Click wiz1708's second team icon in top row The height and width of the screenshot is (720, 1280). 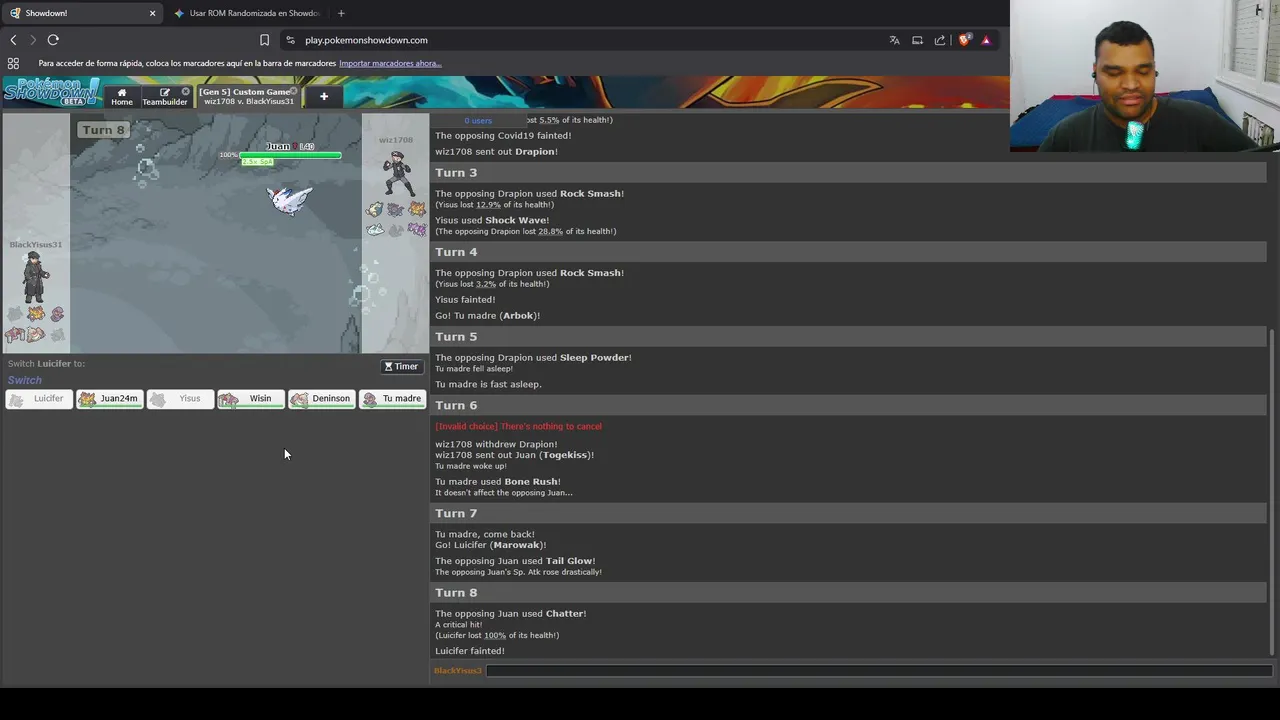395,209
